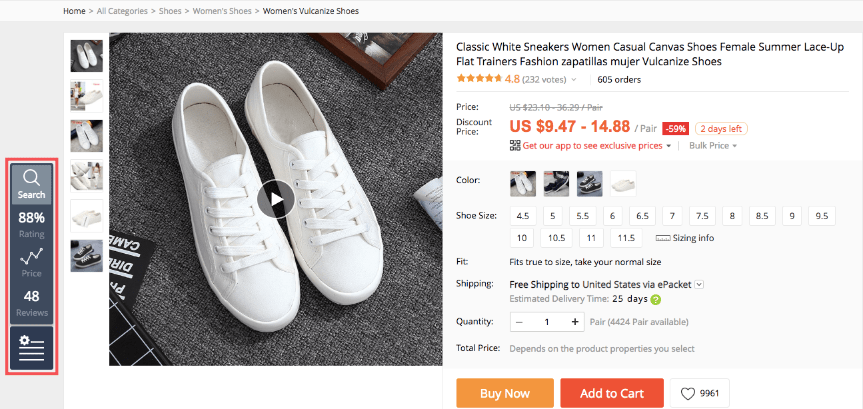Expand the votes rating breakdown arrow
Image resolution: width=863 pixels, height=409 pixels.
[574, 80]
